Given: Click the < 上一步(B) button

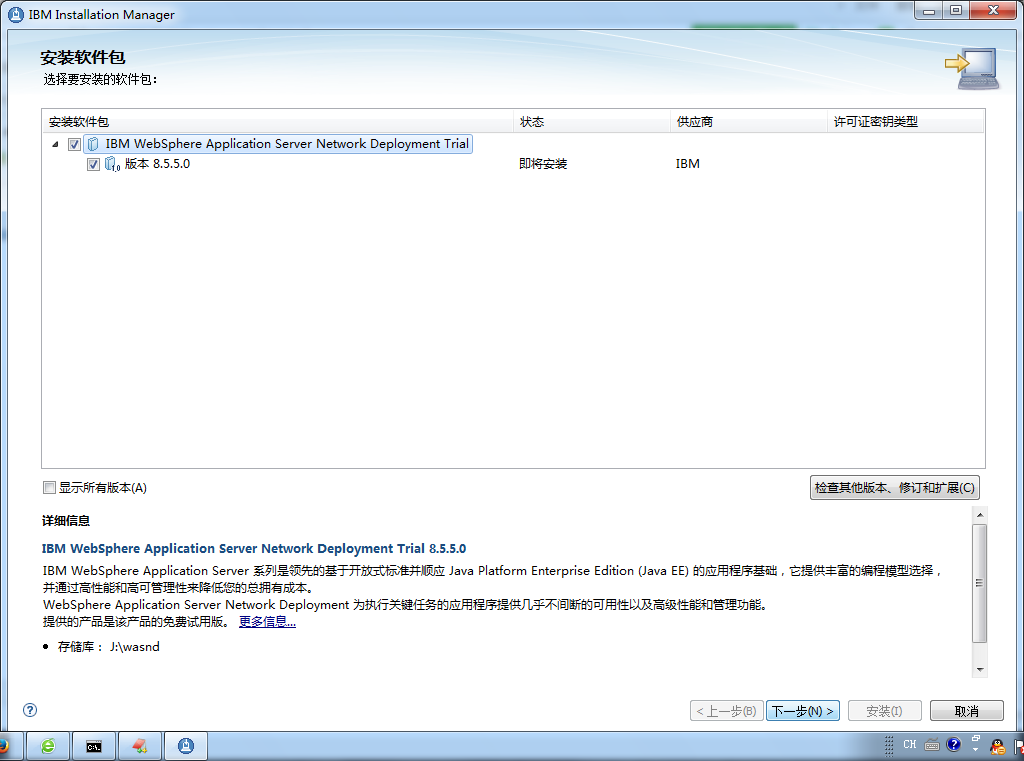Looking at the screenshot, I should [x=726, y=711].
